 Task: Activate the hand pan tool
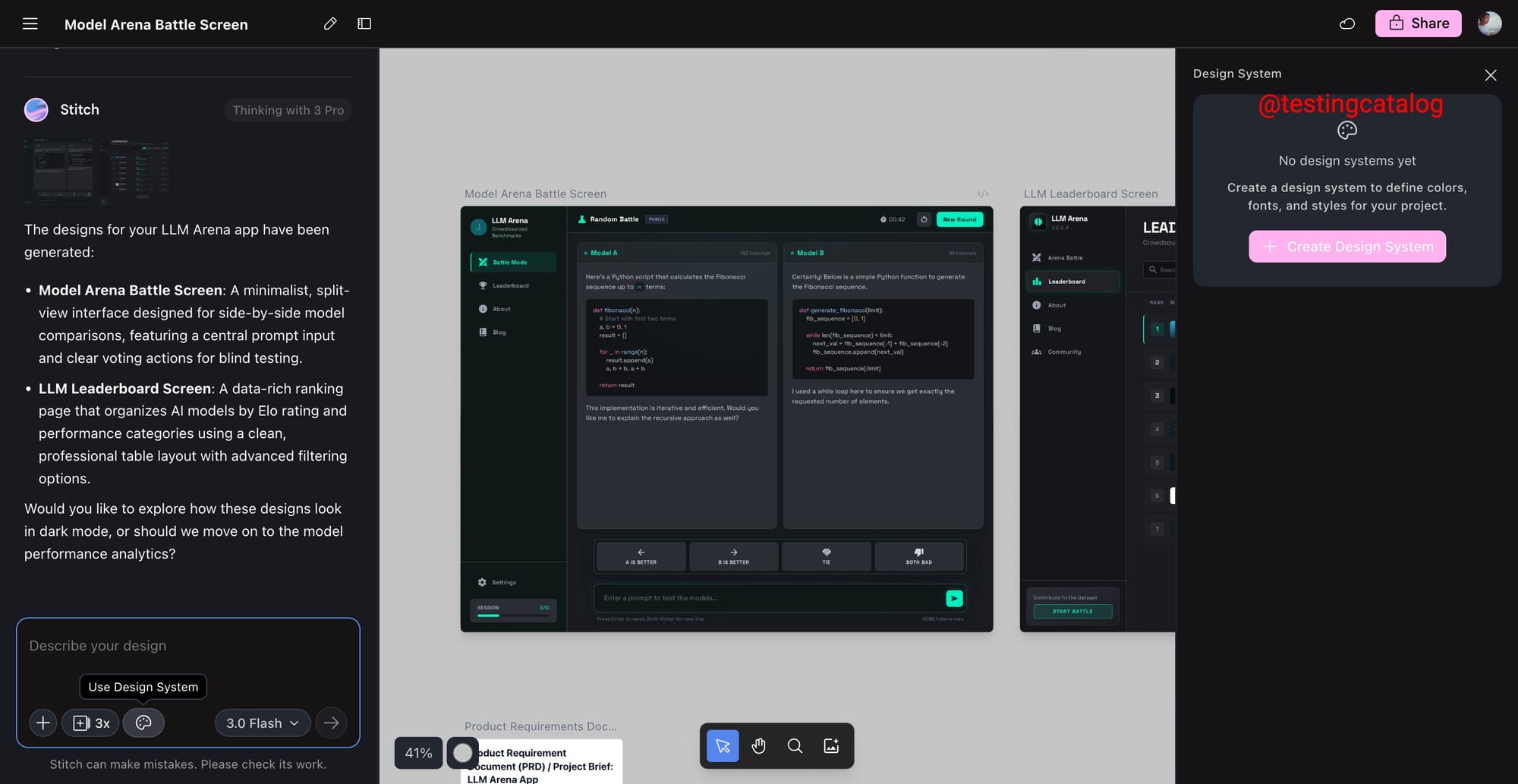(x=758, y=746)
